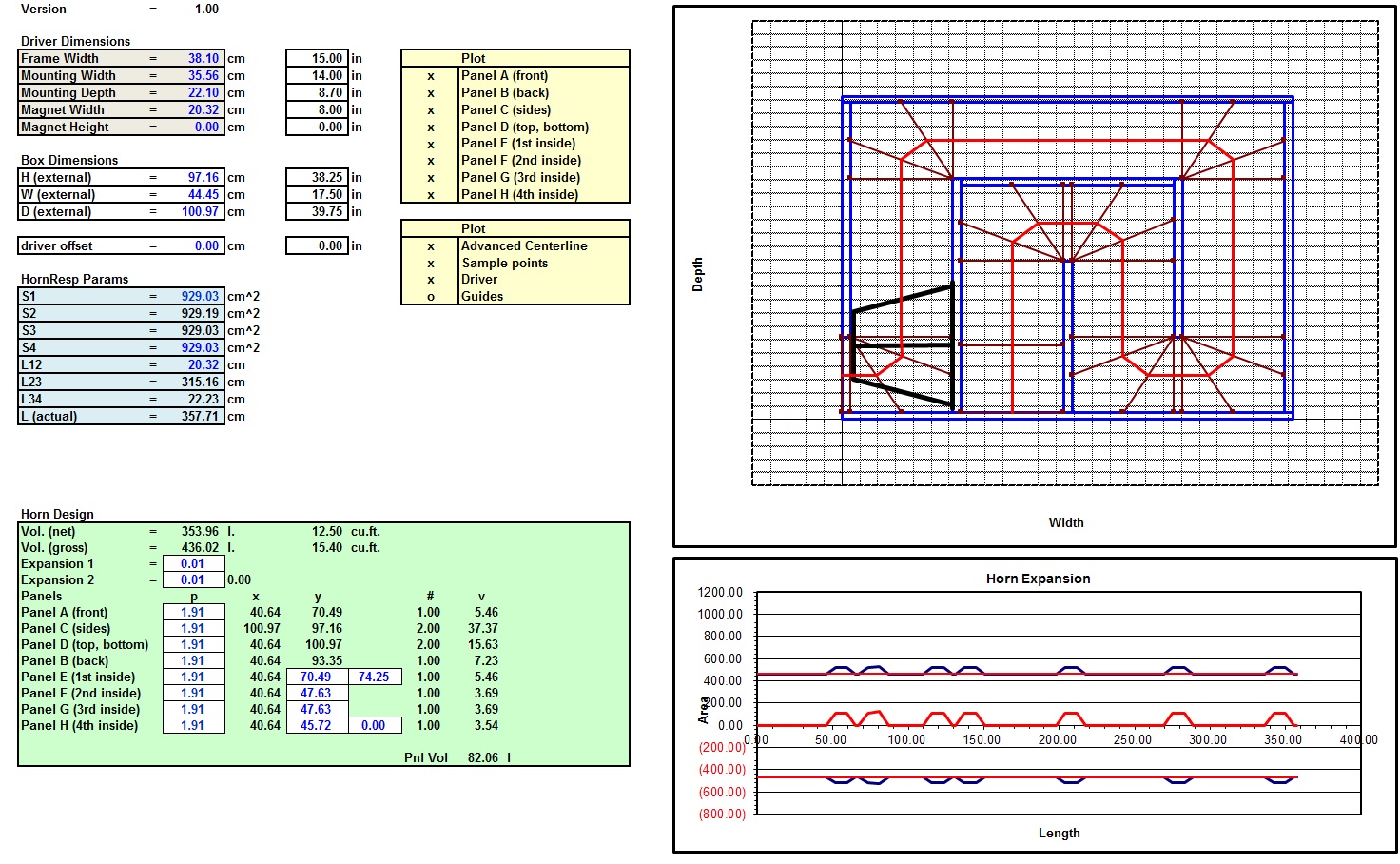Image resolution: width=1400 pixels, height=864 pixels.
Task: Toggle the Advanced Centerline plot marker
Action: click(x=430, y=246)
